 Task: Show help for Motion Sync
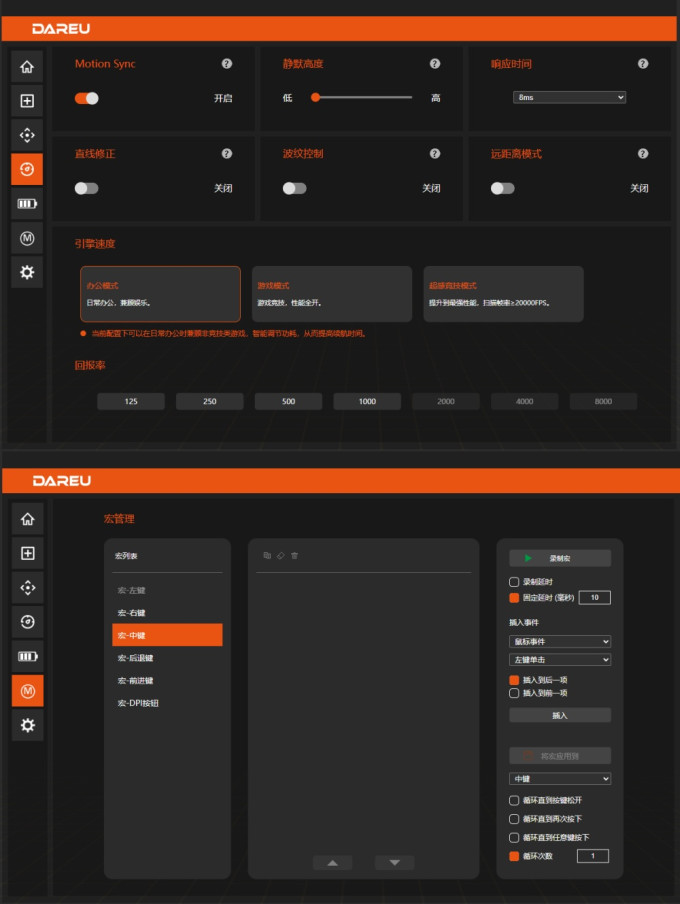(x=227, y=63)
